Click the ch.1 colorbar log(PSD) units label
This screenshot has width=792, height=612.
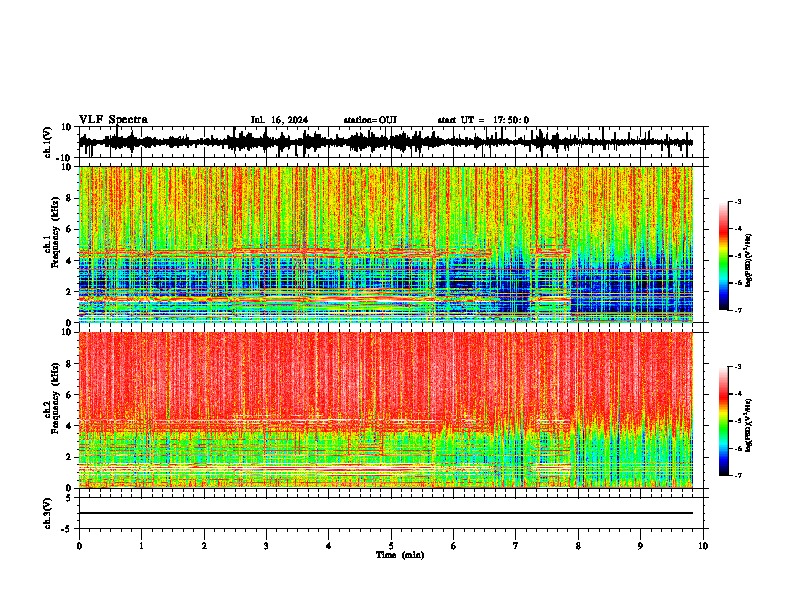(x=749, y=260)
